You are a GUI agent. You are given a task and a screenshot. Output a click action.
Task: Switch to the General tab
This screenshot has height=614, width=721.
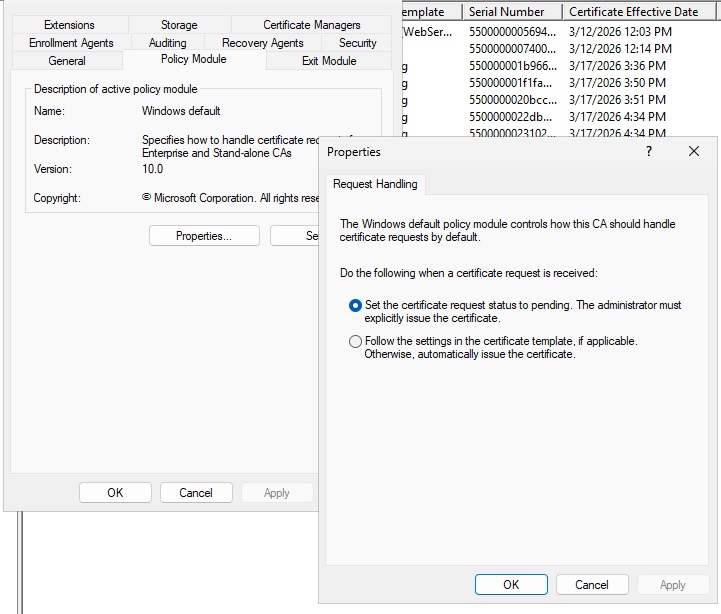point(67,61)
